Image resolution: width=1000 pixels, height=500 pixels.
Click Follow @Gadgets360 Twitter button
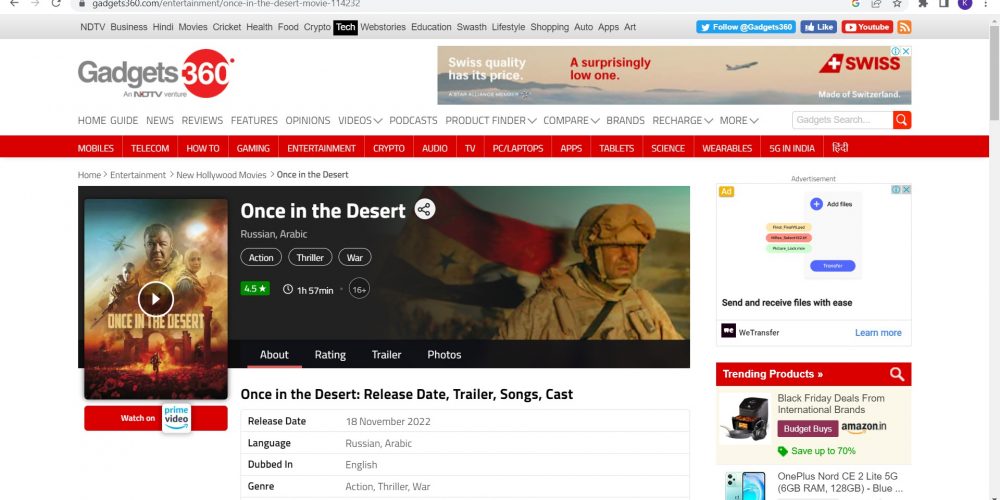pyautogui.click(x=746, y=27)
